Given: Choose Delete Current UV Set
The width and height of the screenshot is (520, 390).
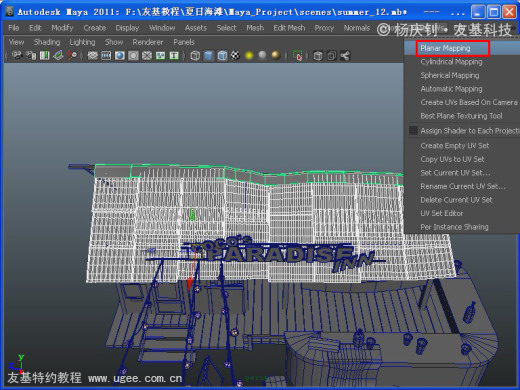Looking at the screenshot, I should pos(456,200).
